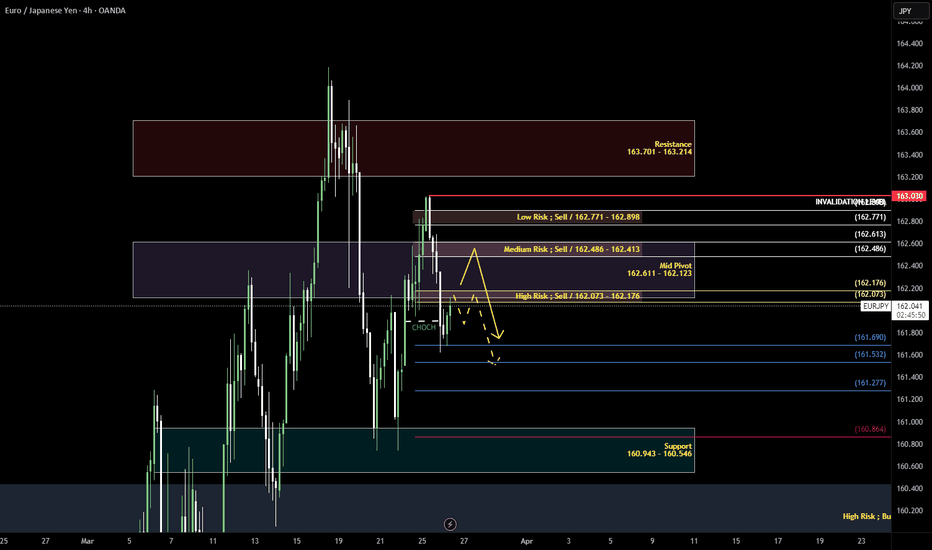The width and height of the screenshot is (932, 550).
Task: Click 161.000 on the price axis
Action: pyautogui.click(x=909, y=422)
